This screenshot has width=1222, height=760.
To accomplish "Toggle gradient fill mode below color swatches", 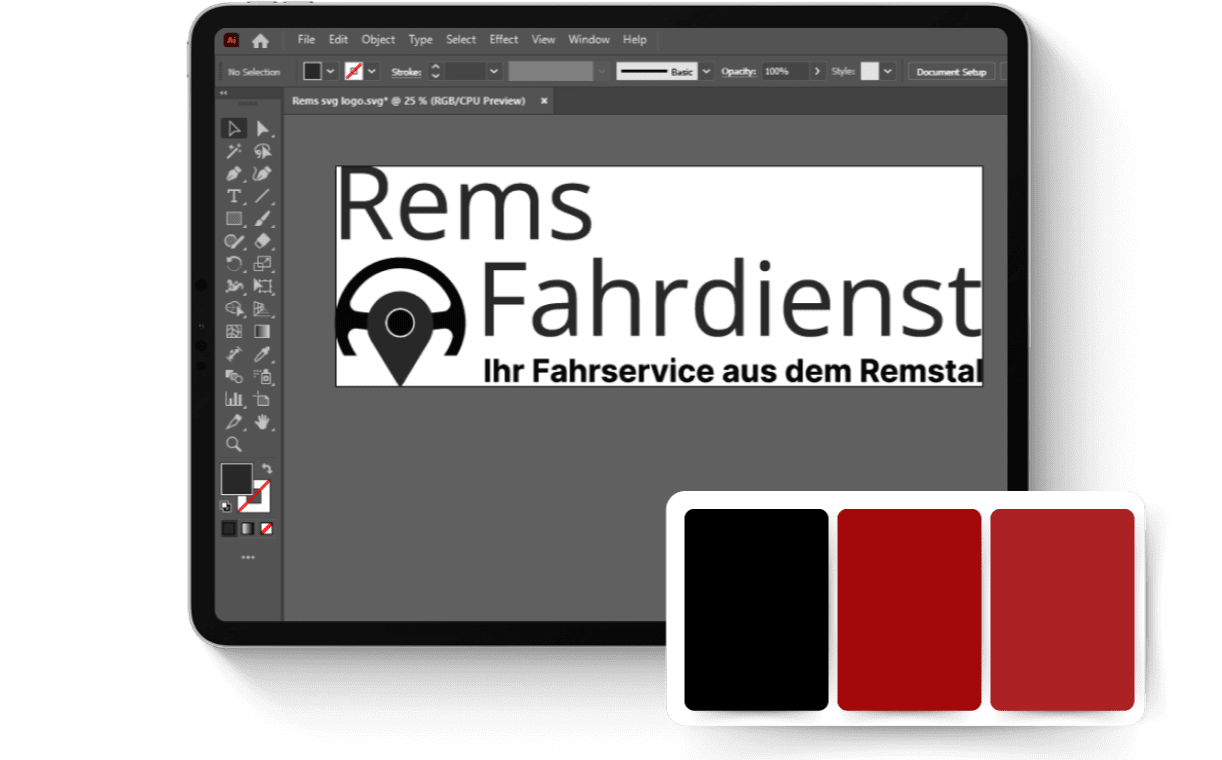I will point(247,528).
